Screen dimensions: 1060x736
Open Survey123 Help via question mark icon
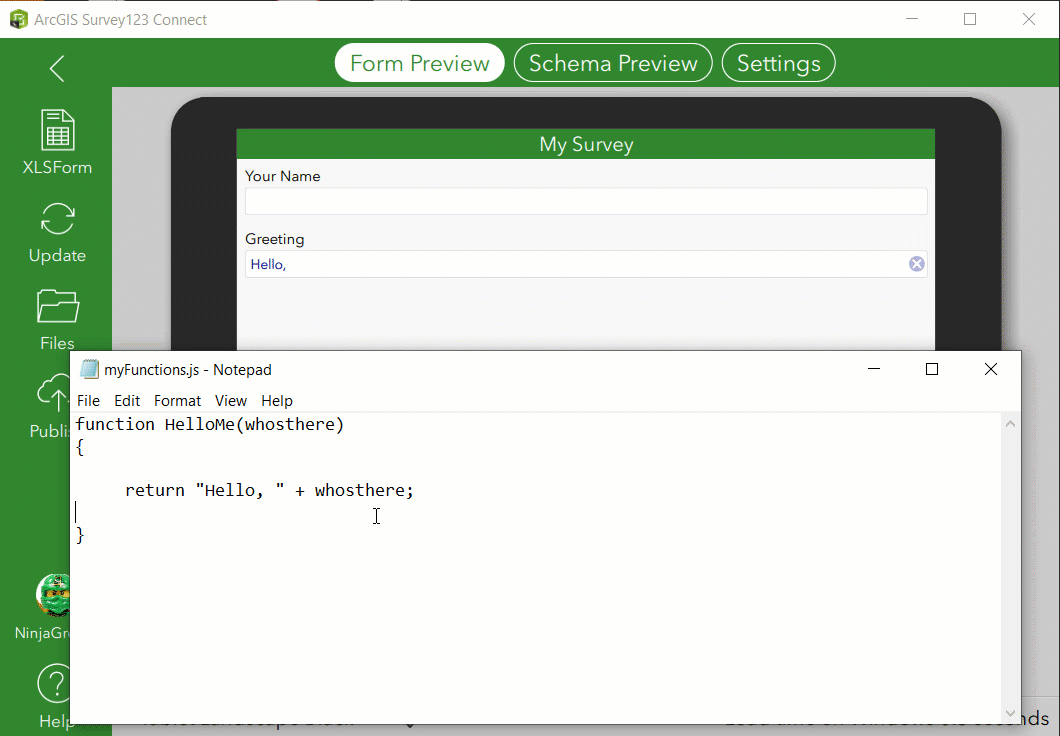(55, 684)
